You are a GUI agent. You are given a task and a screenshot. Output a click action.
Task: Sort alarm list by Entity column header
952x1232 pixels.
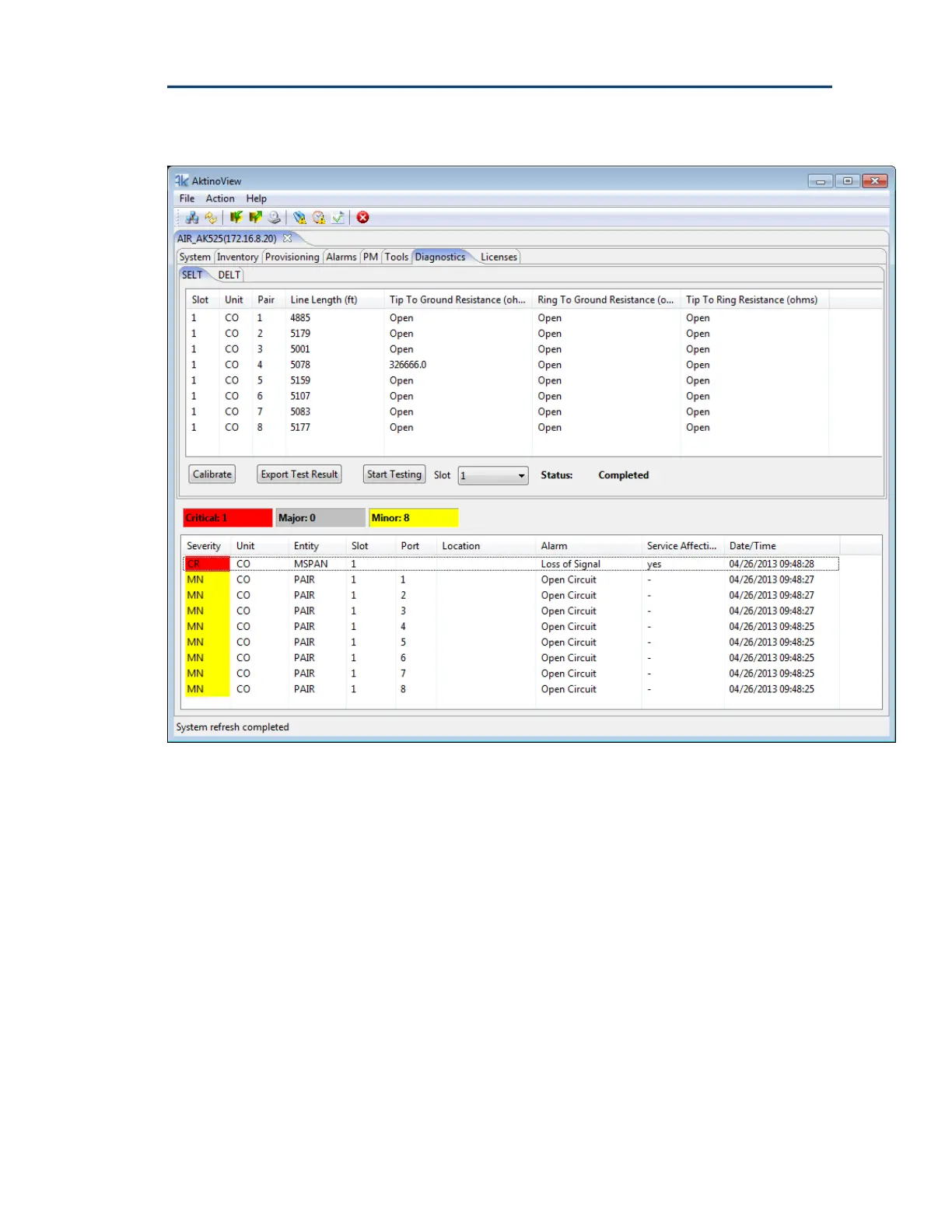point(317,546)
